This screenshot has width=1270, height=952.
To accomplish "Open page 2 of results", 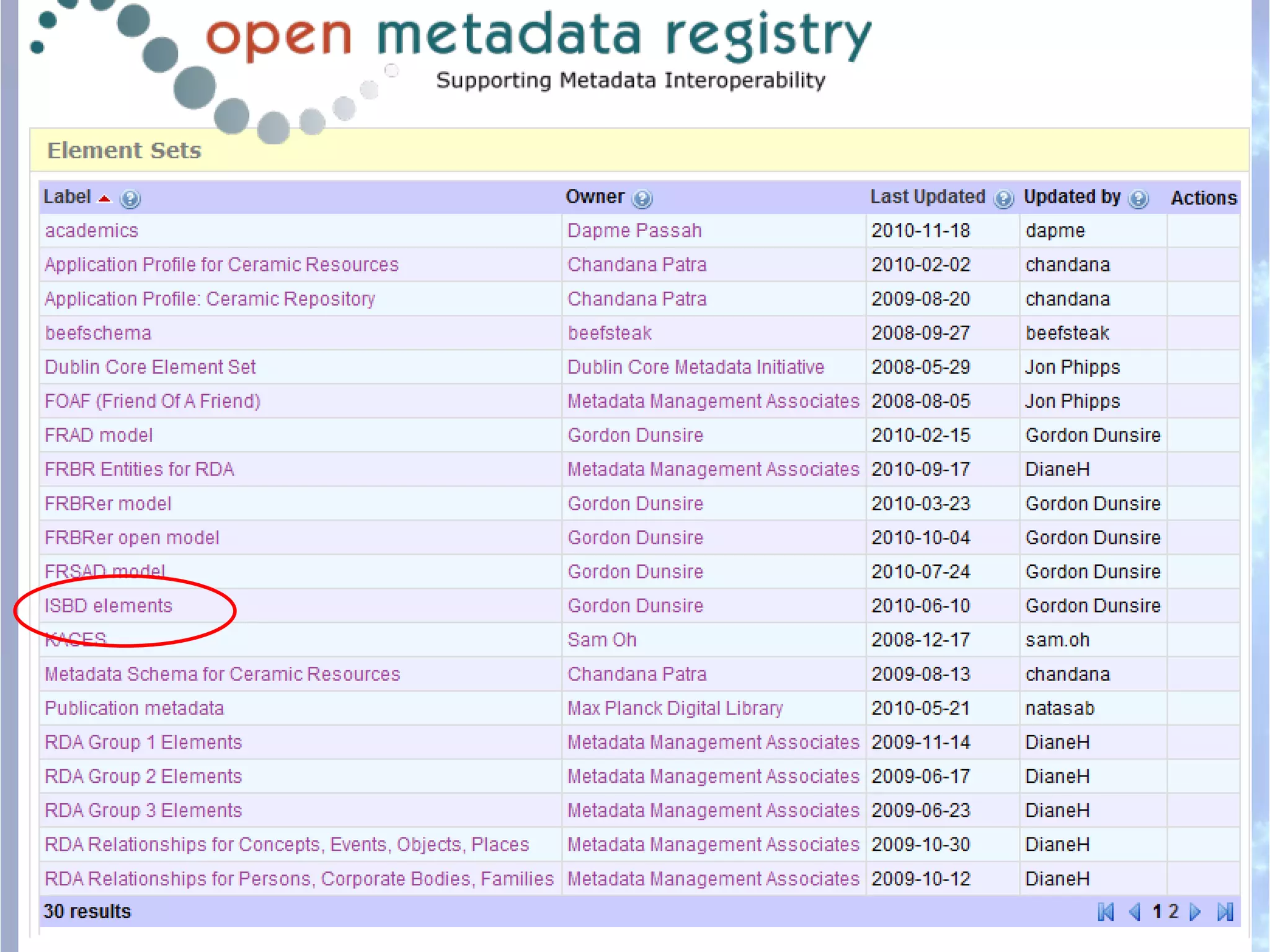I will click(x=1173, y=911).
